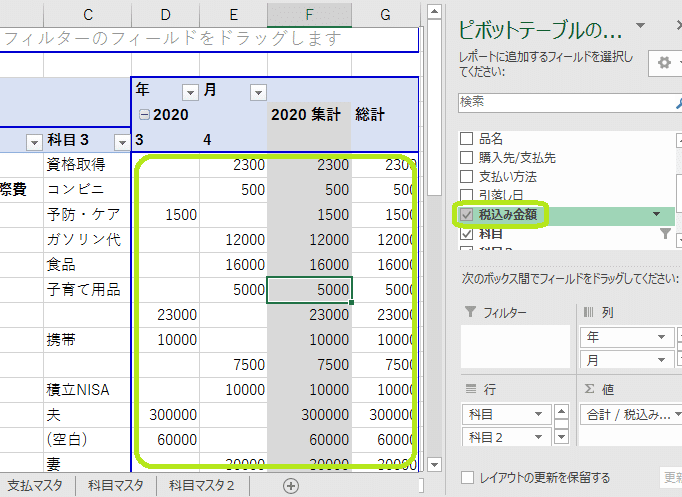
Task: Click the vertical worksheet scrollbar thumb
Action: coord(434,107)
